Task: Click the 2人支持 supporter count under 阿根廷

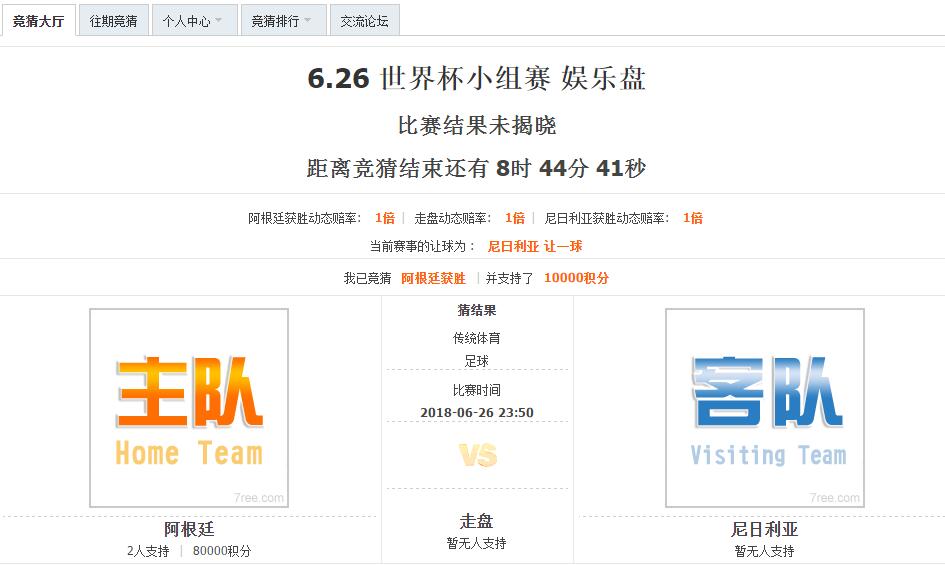Action: [x=148, y=551]
